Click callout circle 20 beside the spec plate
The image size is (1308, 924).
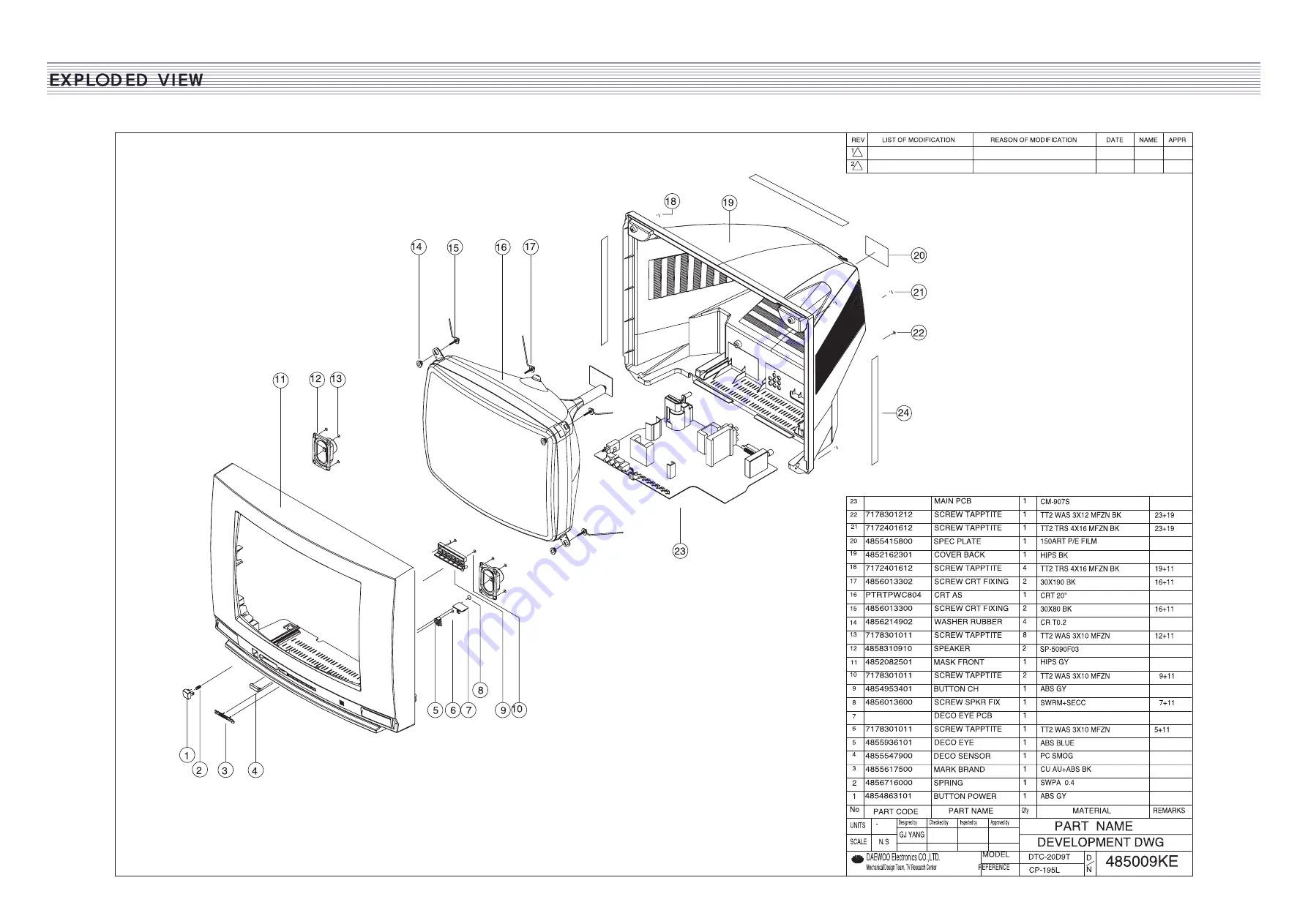[x=919, y=255]
